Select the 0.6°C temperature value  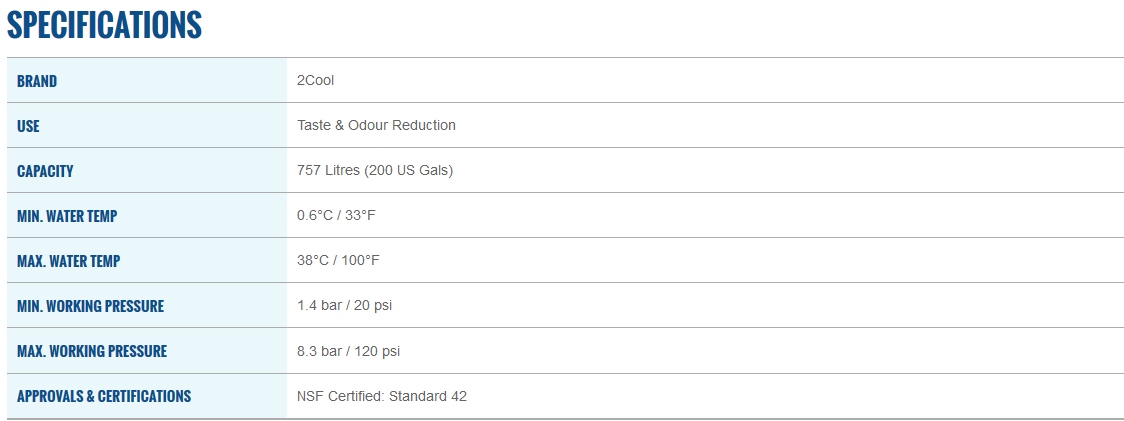(x=316, y=215)
